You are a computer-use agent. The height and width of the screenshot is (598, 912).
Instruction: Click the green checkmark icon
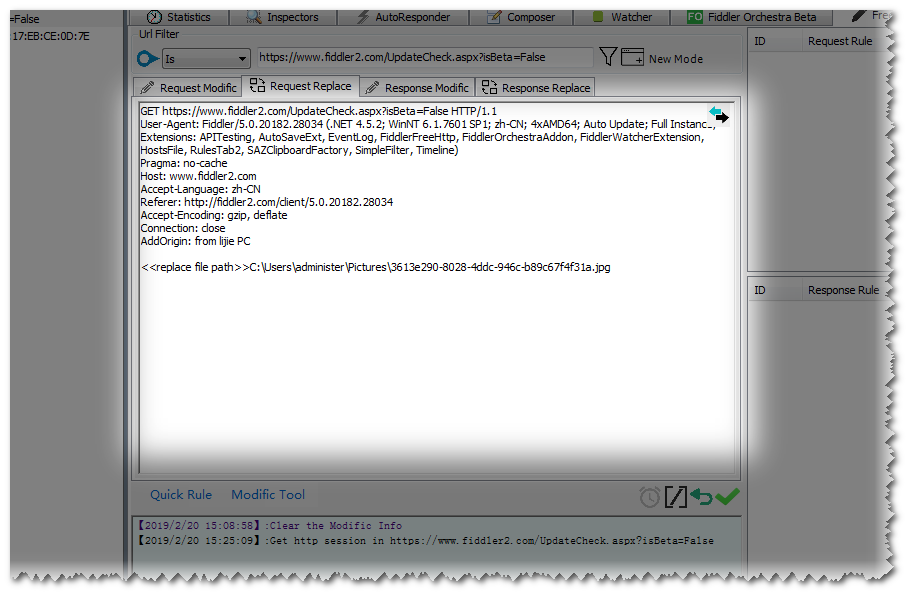point(727,496)
